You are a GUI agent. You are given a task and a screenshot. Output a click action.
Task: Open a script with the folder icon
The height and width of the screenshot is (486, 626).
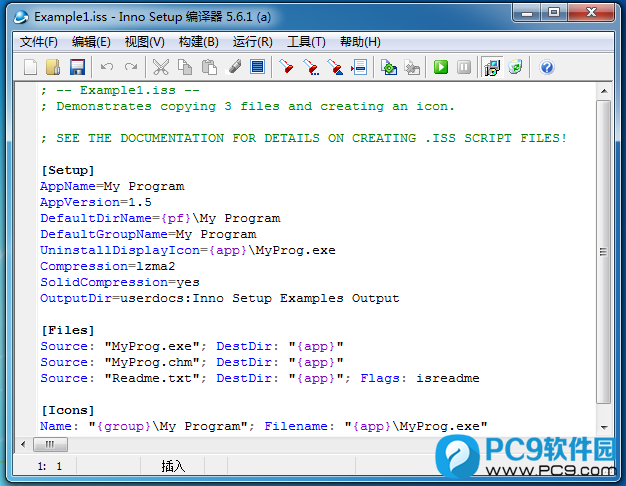pyautogui.click(x=53, y=67)
